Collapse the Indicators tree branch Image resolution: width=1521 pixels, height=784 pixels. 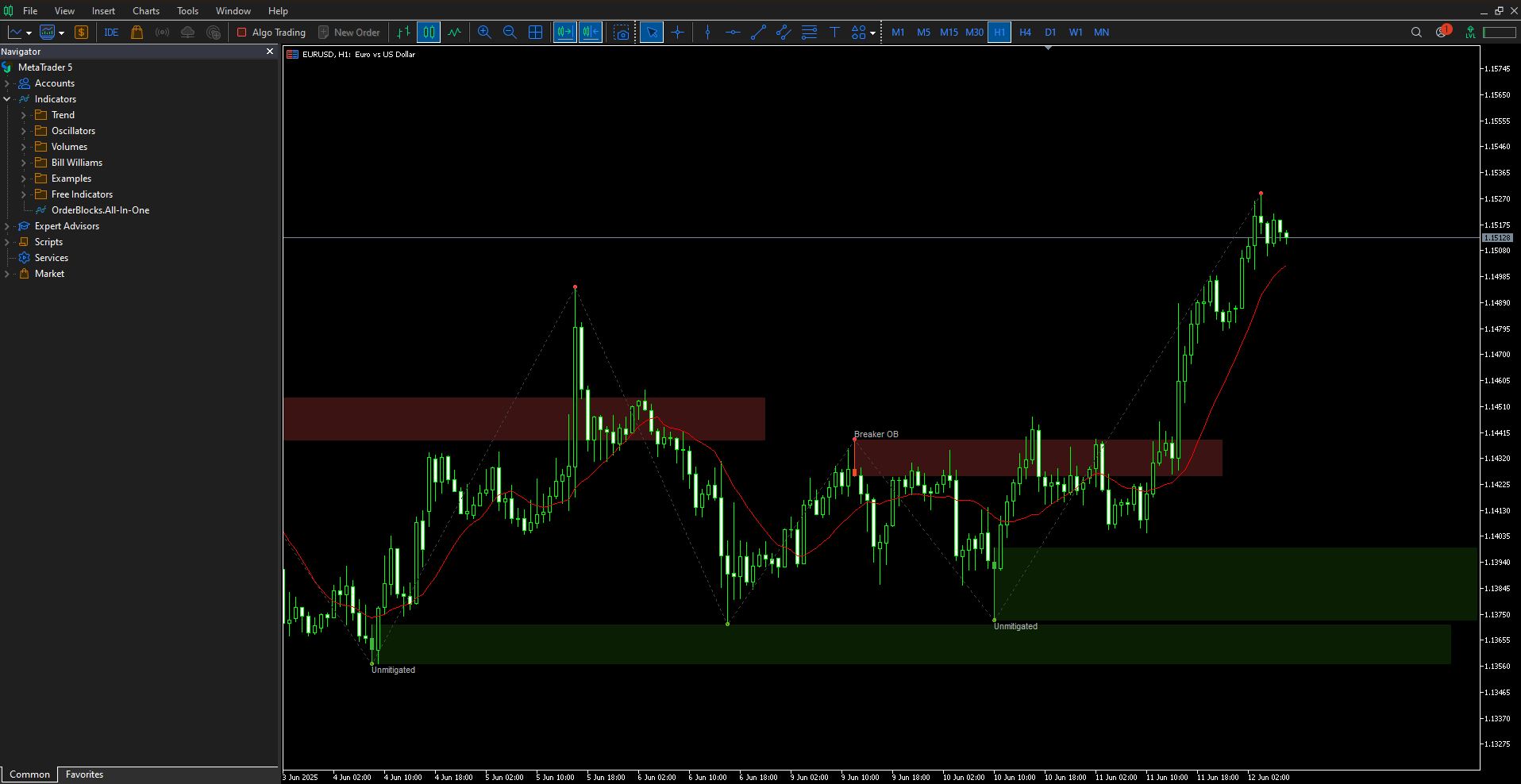7,98
